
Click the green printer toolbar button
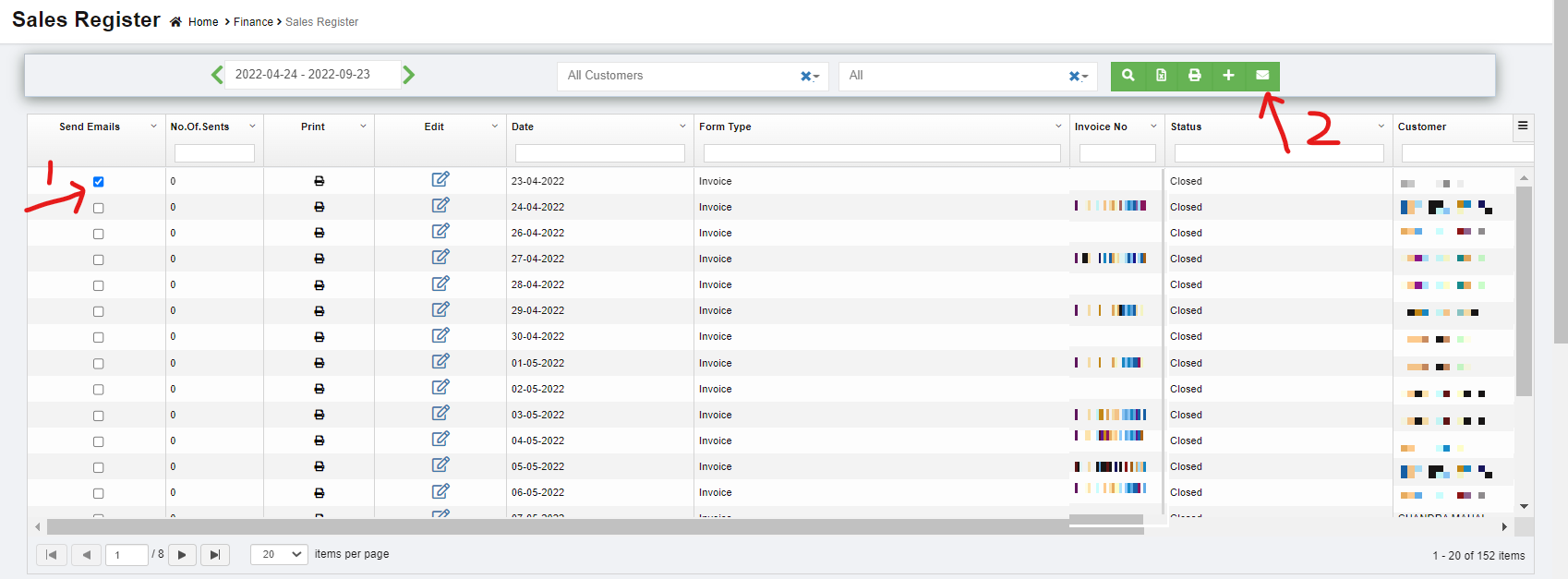1195,76
